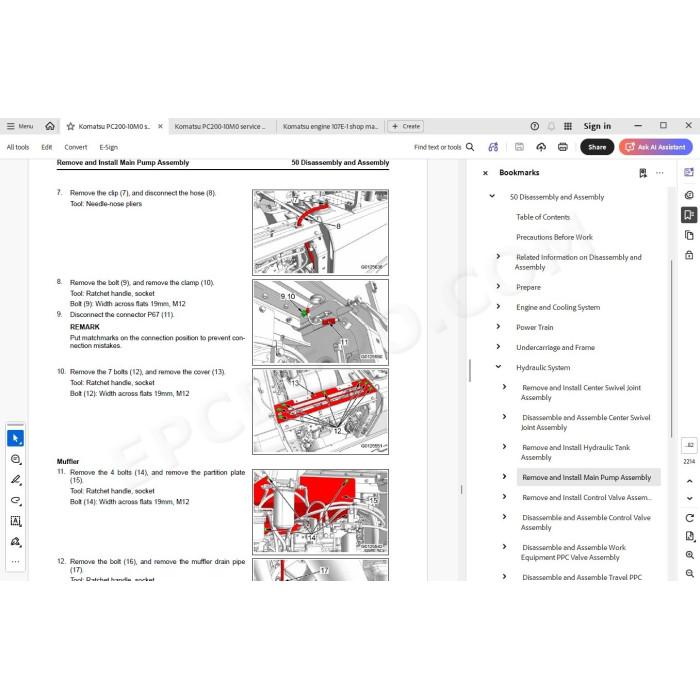This screenshot has width=700, height=700.
Task: Close the Bookmarks panel
Action: click(x=485, y=173)
